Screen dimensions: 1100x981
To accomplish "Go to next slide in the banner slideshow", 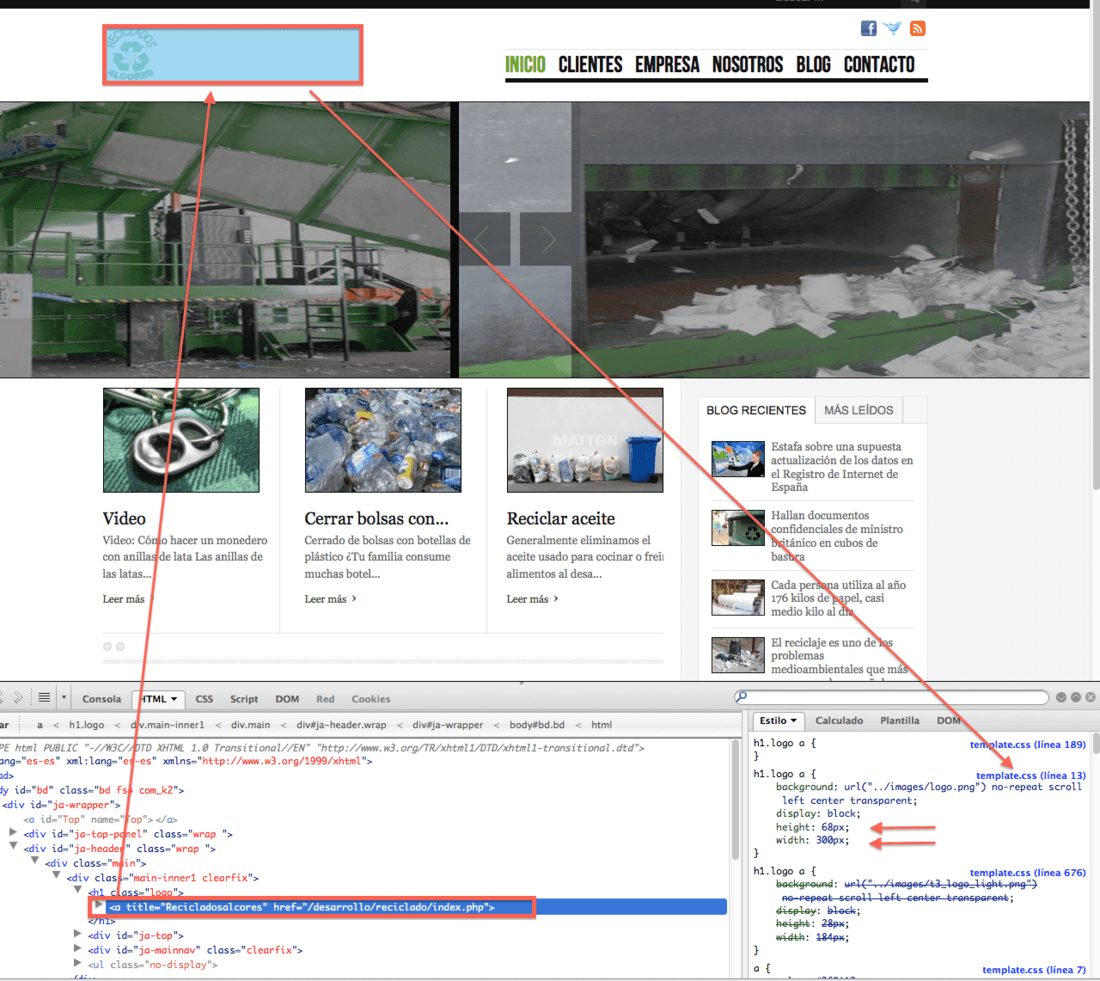I will [x=546, y=240].
